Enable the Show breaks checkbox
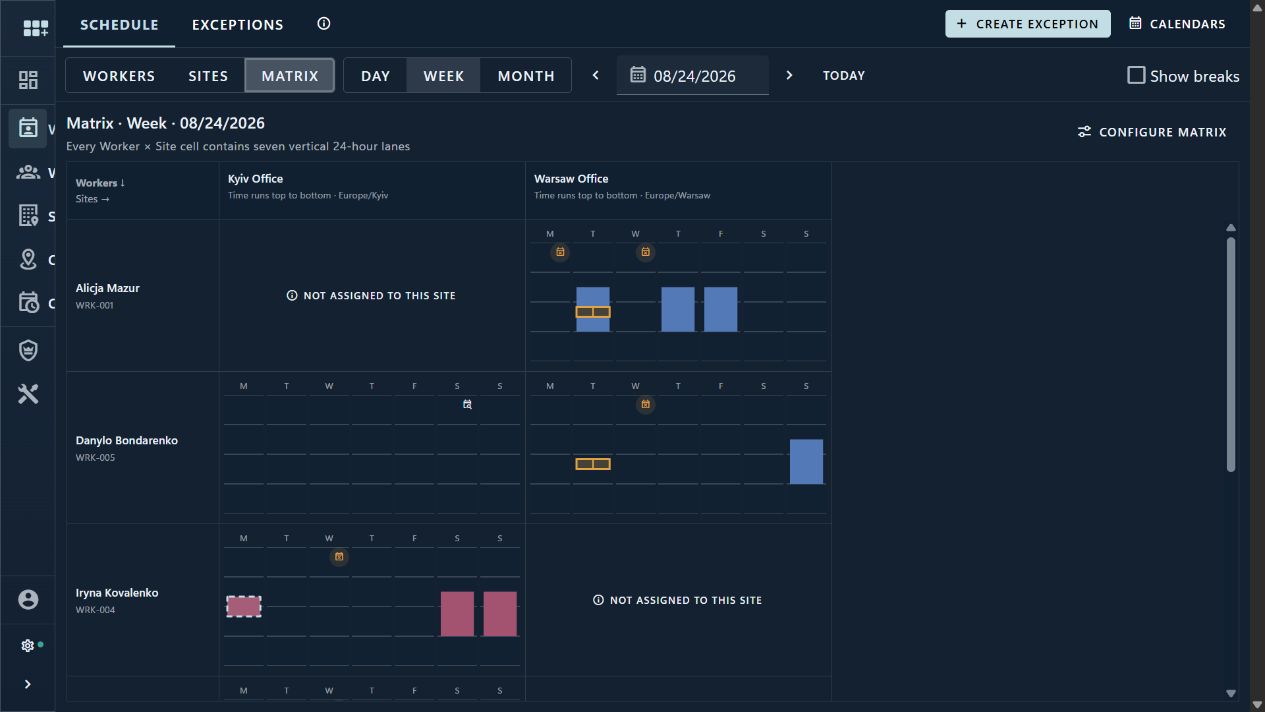Image resolution: width=1265 pixels, height=712 pixels. (1136, 75)
